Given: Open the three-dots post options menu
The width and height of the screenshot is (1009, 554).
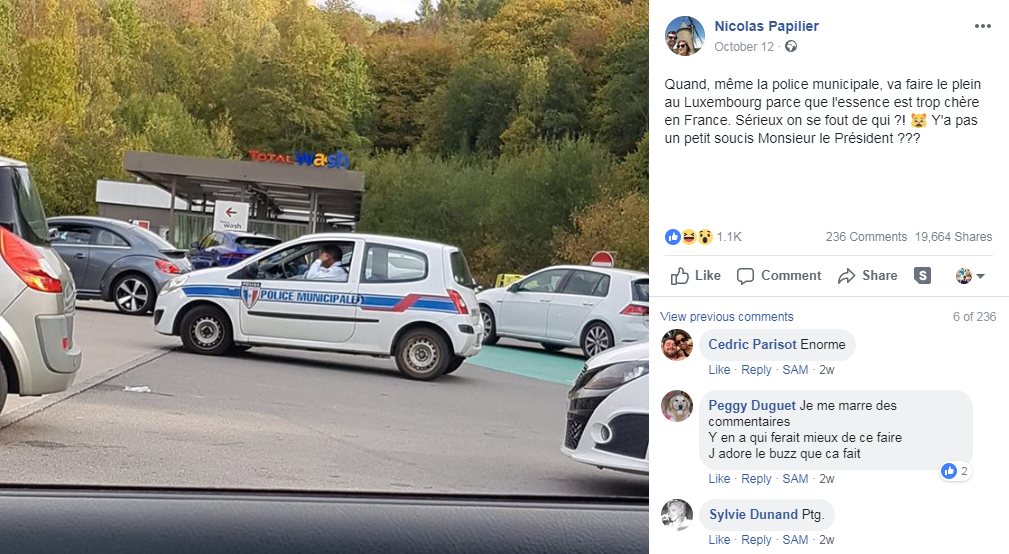Looking at the screenshot, I should (982, 26).
